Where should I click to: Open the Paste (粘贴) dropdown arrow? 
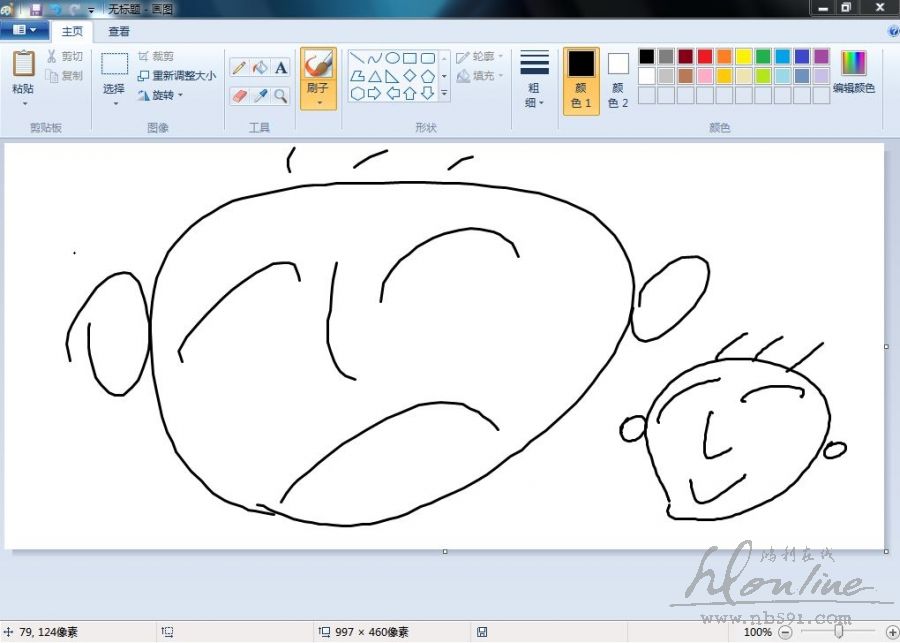click(x=23, y=103)
